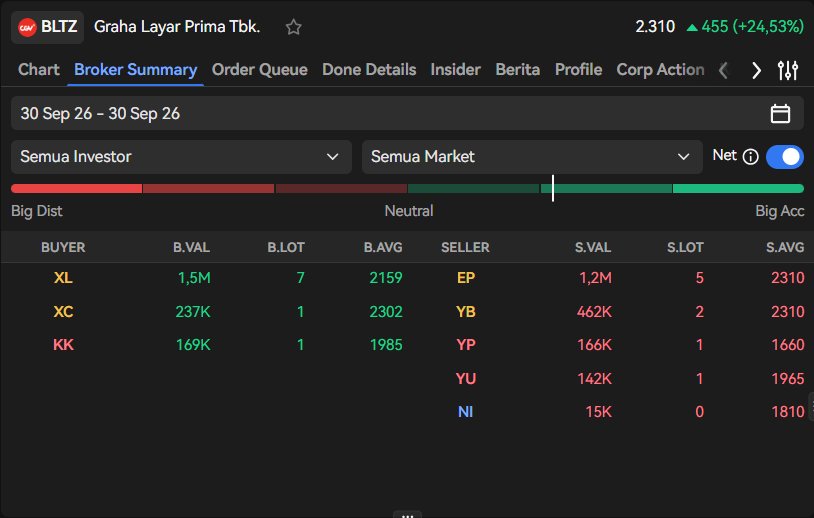Click sell average 1810
This screenshot has height=518, width=814.
788,412
